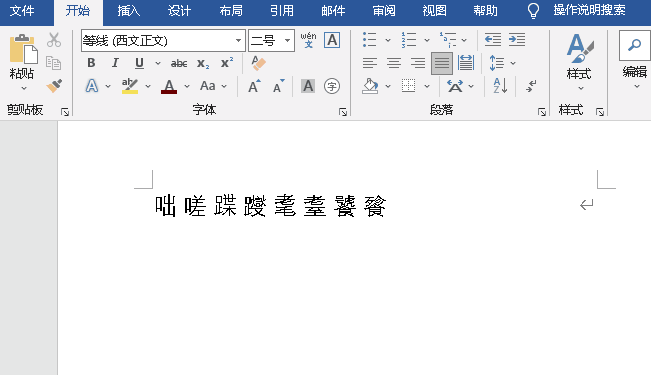The height and width of the screenshot is (375, 651).
Task: Decrease font size with the A-down icon
Action: point(279,86)
